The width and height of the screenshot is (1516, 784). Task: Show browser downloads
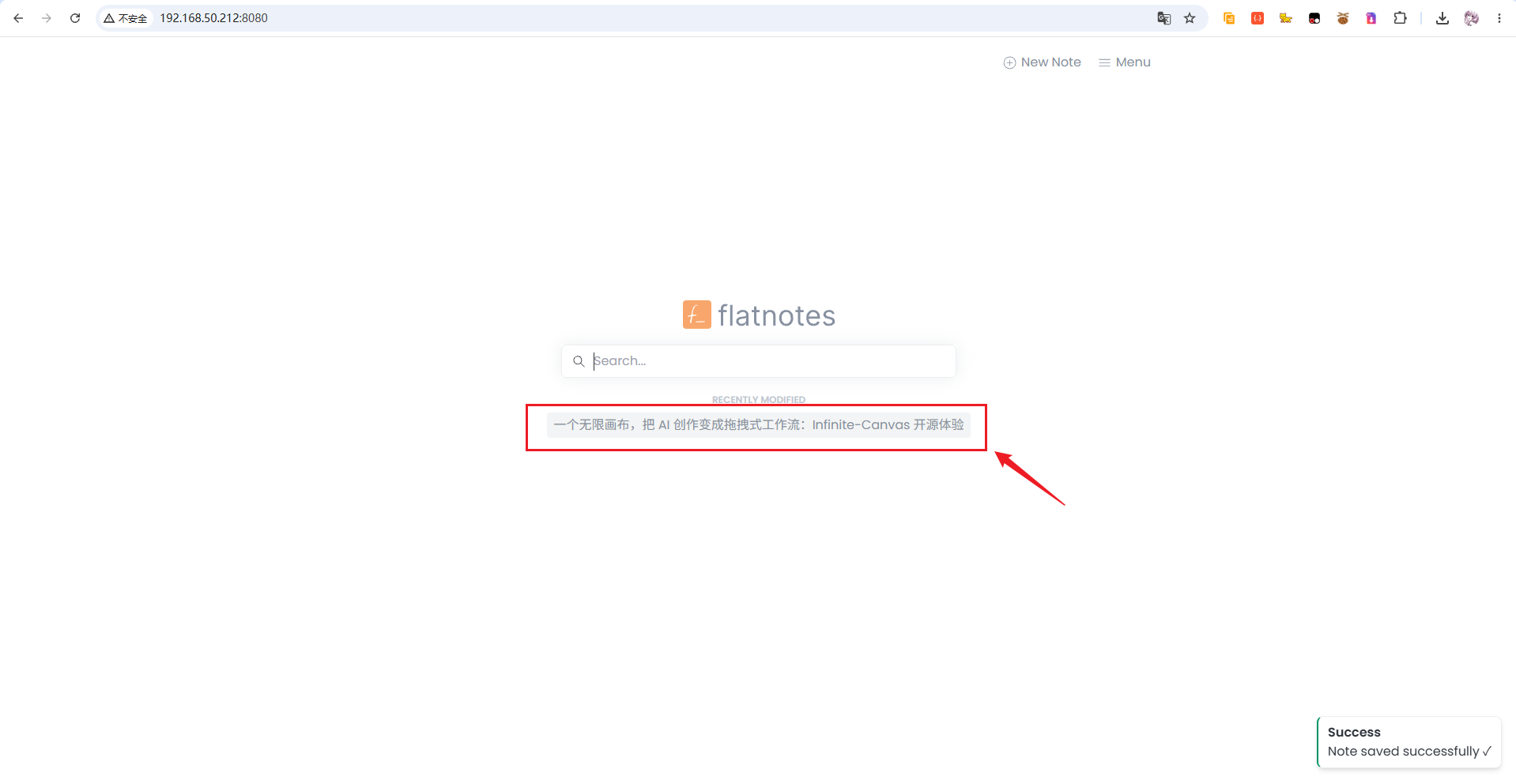click(1442, 18)
